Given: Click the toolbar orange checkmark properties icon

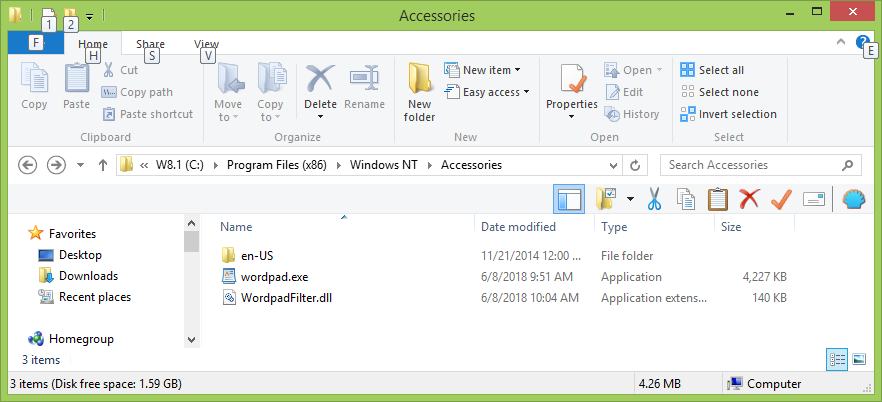Looking at the screenshot, I should (x=781, y=199).
